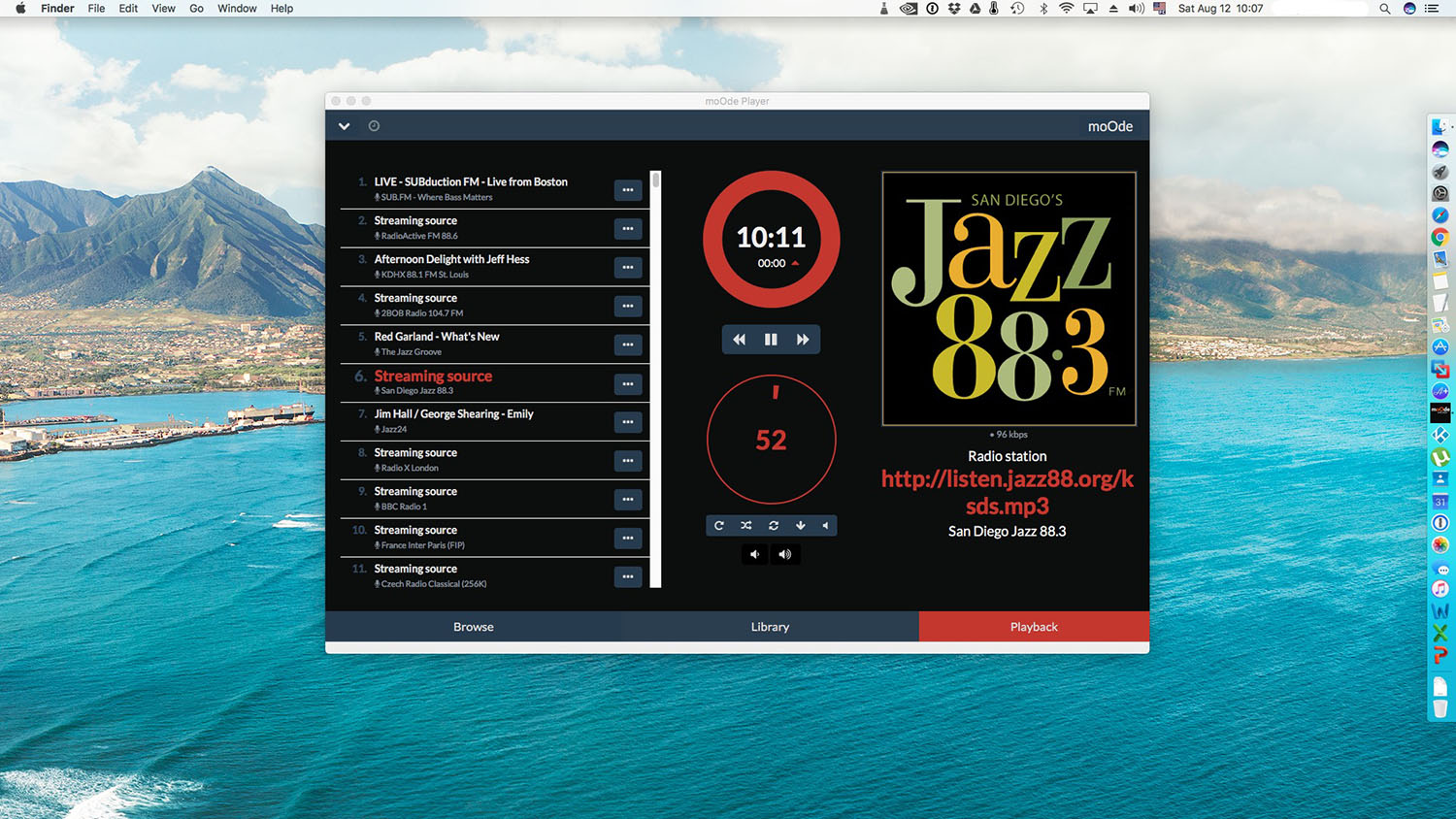
Task: Play Afternoon Delight with Jeff Hess
Action: pyautogui.click(x=452, y=259)
